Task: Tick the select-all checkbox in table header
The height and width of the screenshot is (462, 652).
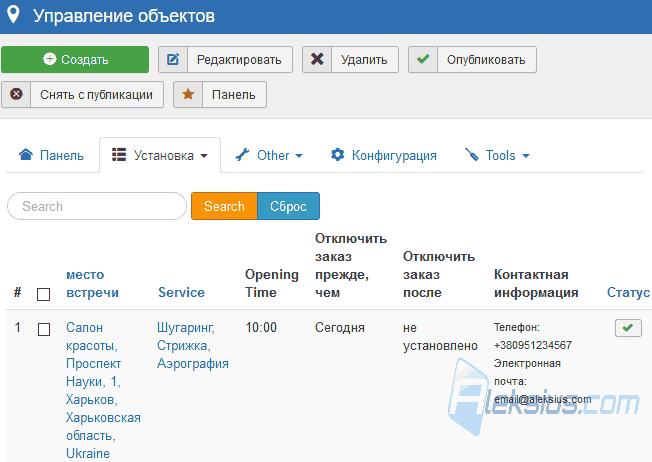Action: pos(44,294)
